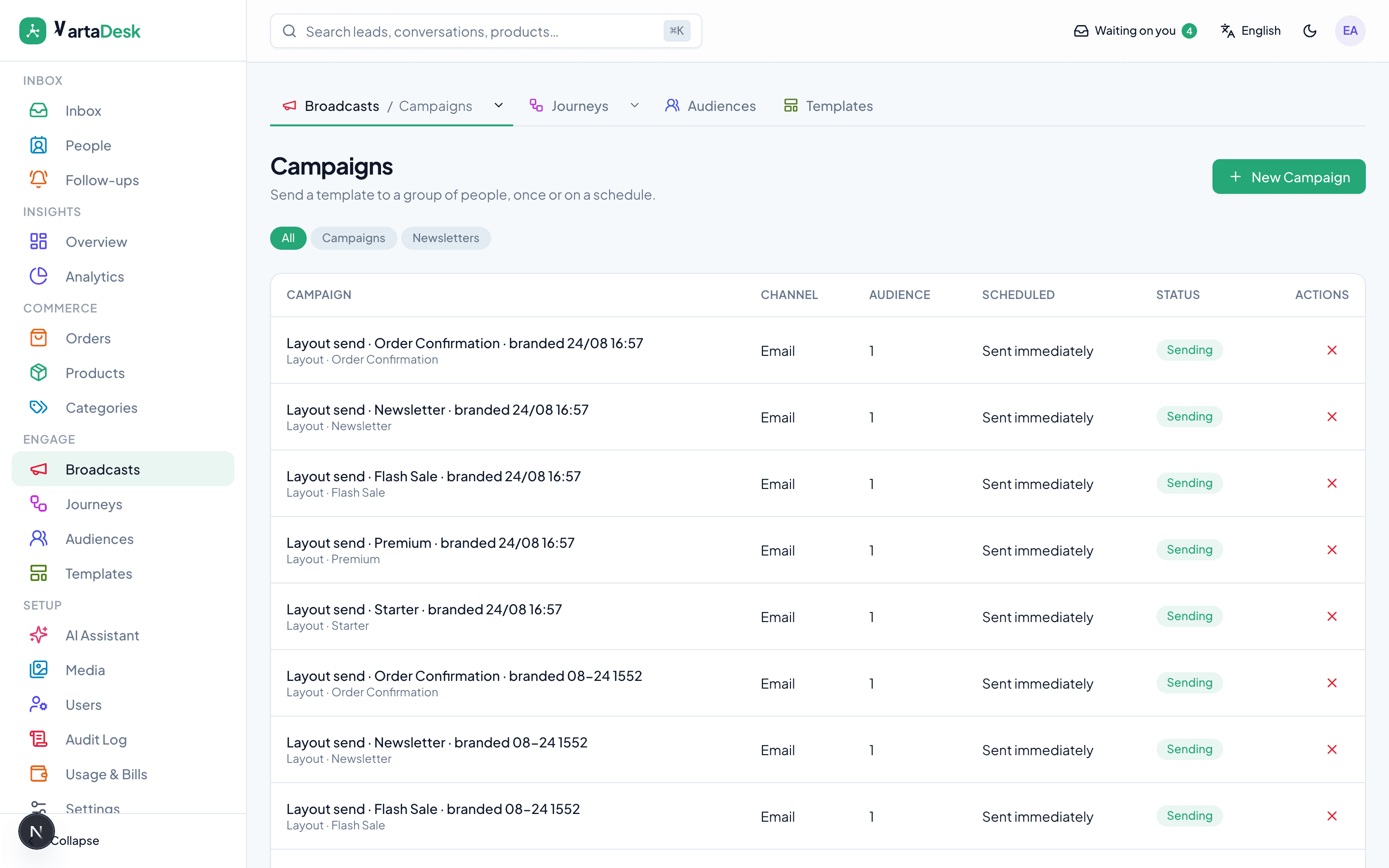Open Audiences in the sidebar

click(123, 539)
